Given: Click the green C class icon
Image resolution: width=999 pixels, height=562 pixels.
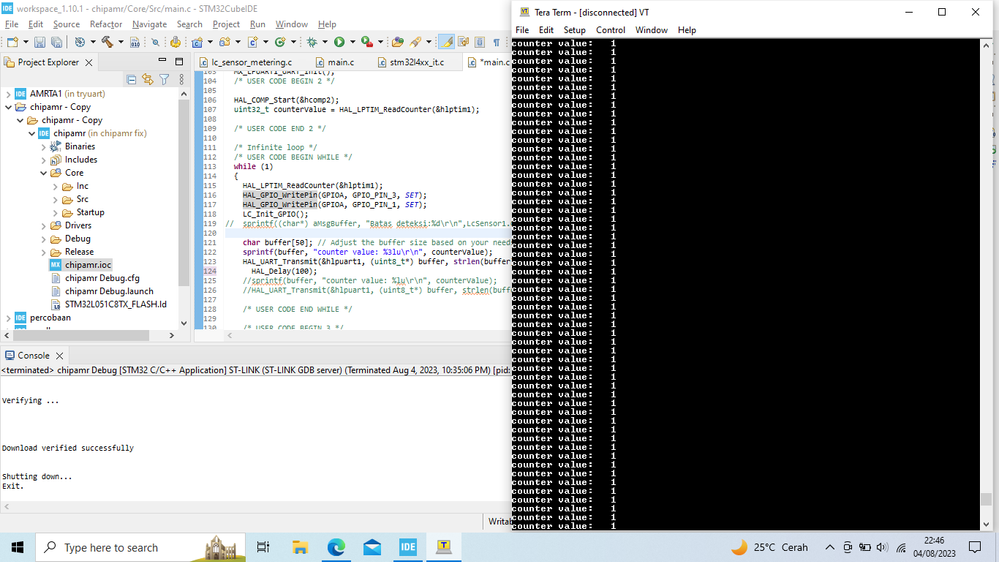Looking at the screenshot, I should point(280,42).
